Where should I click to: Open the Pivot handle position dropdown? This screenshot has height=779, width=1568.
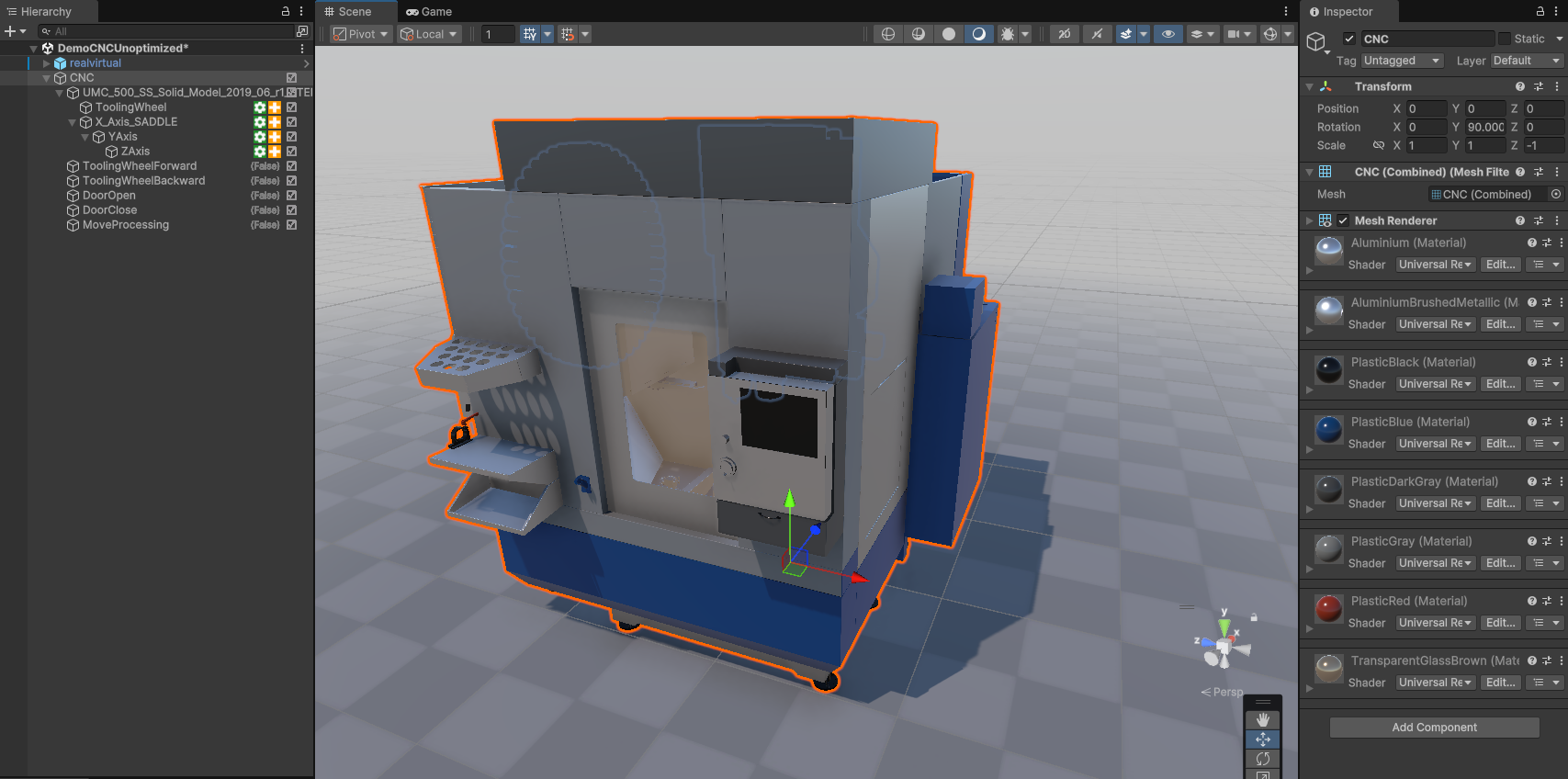(x=361, y=34)
